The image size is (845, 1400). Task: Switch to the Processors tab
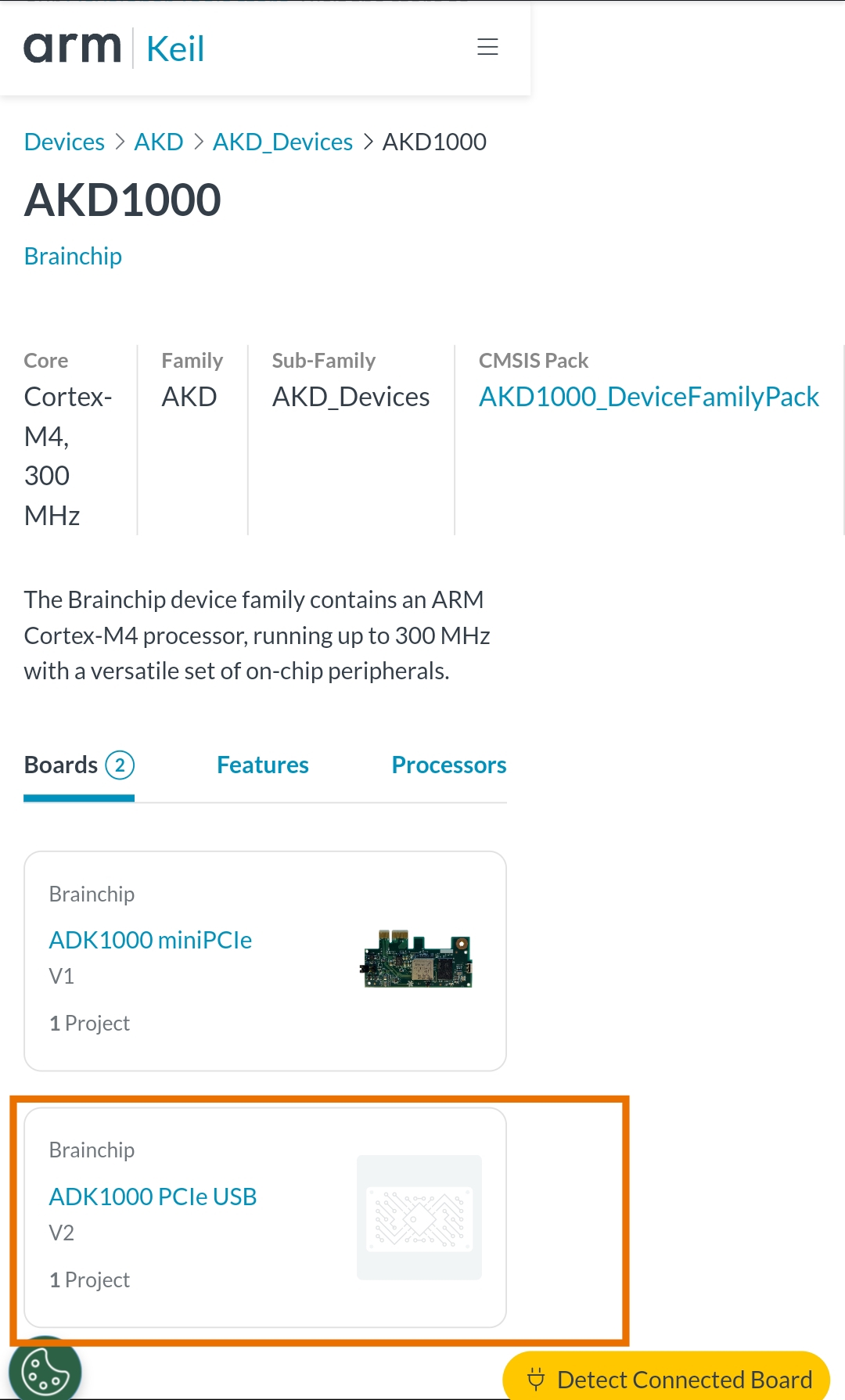[449, 765]
